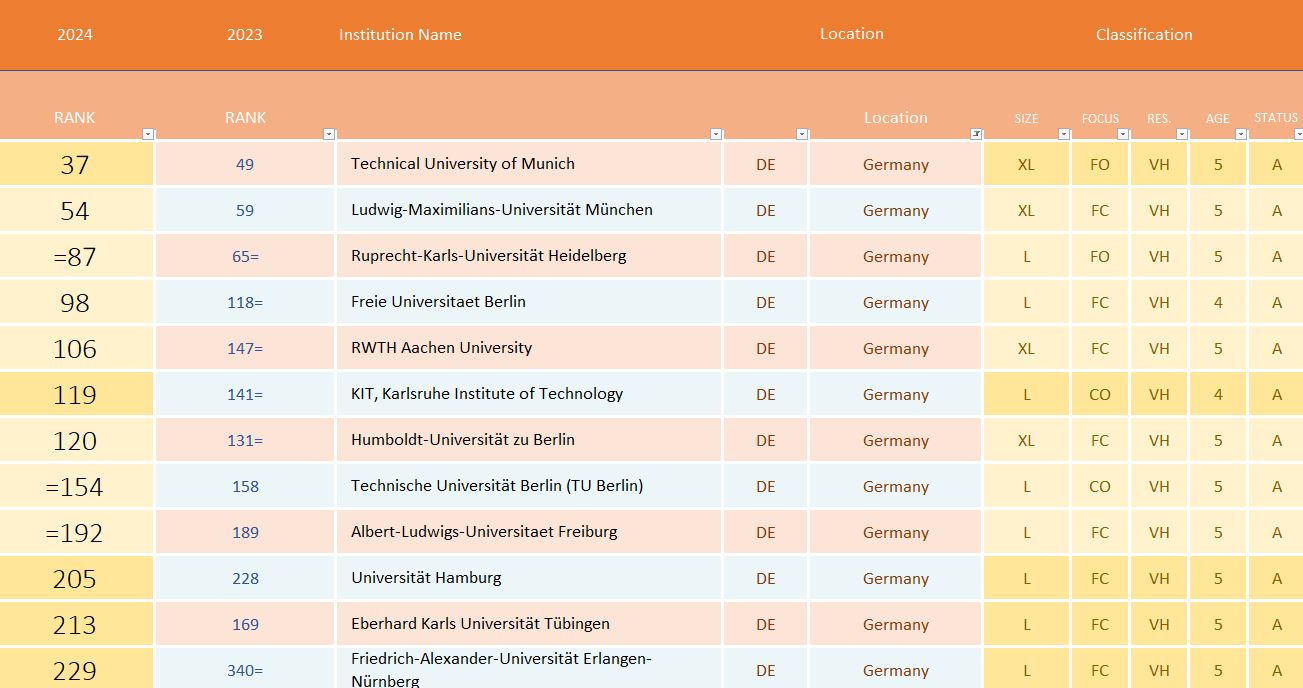The width and height of the screenshot is (1303, 688).
Task: Click the CO focus cell for KIT
Action: [x=1099, y=395]
